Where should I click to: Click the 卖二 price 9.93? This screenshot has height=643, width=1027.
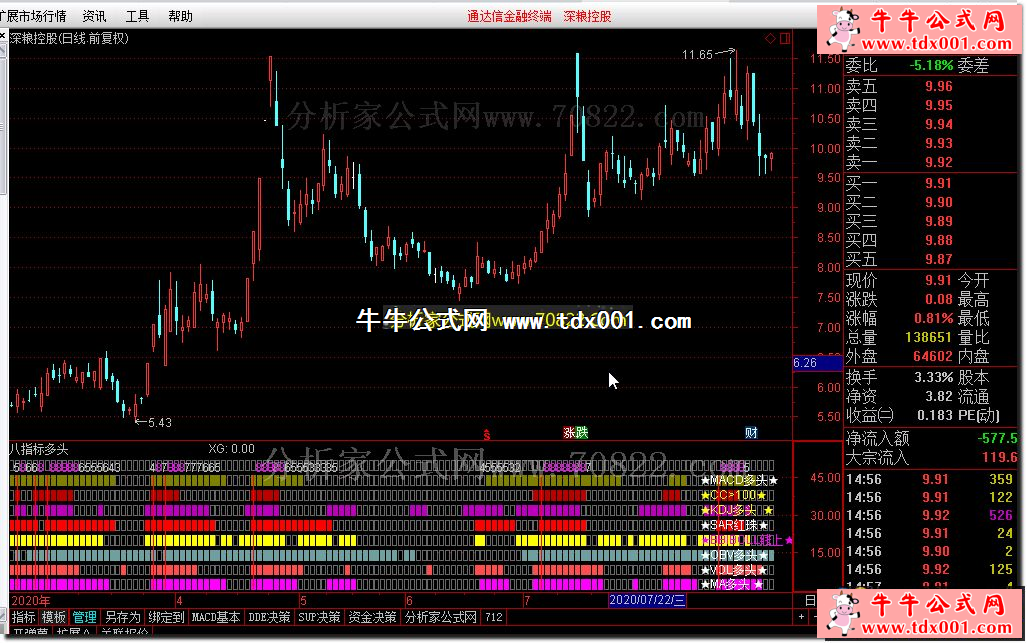pyautogui.click(x=939, y=143)
